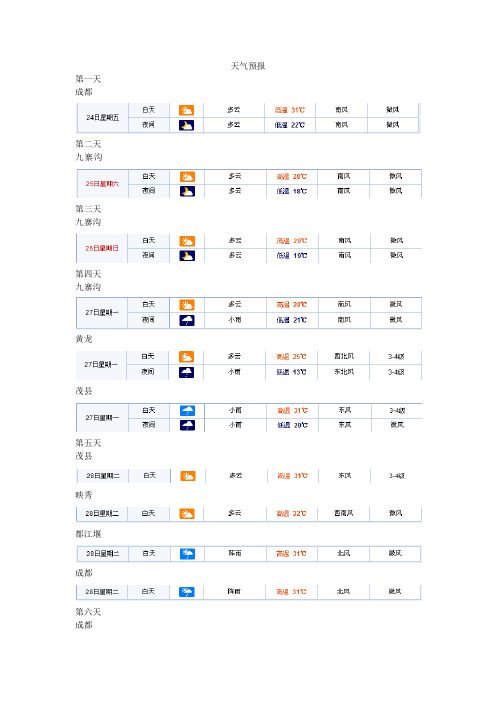The width and height of the screenshot is (496, 702).
Task: Click the 东北风 wind direction cell
Action: click(344, 372)
